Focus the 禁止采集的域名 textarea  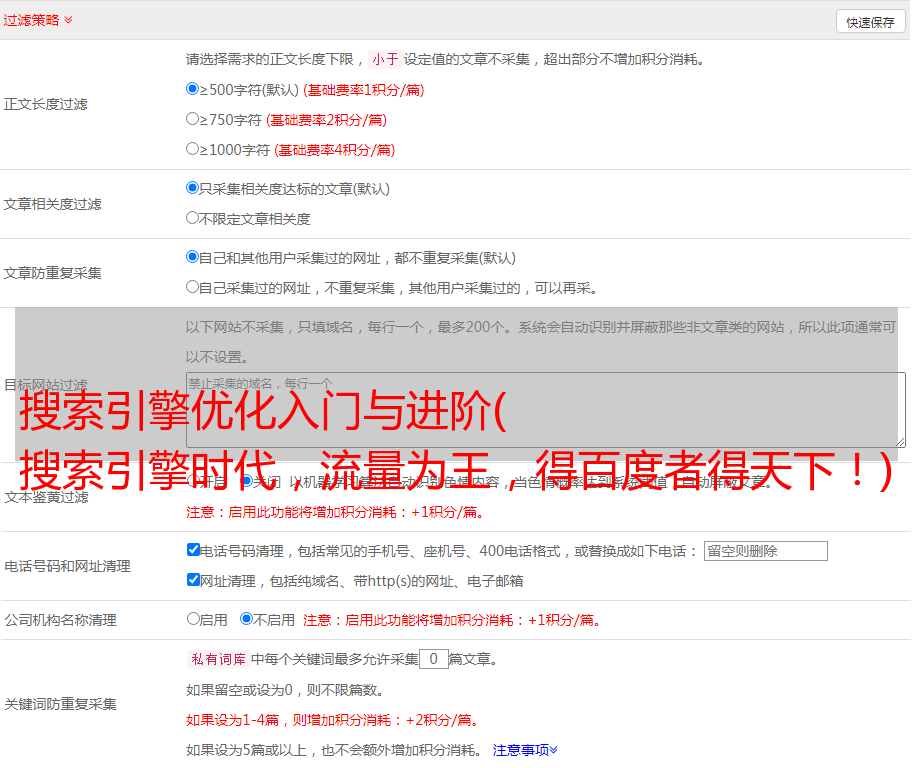tap(546, 410)
